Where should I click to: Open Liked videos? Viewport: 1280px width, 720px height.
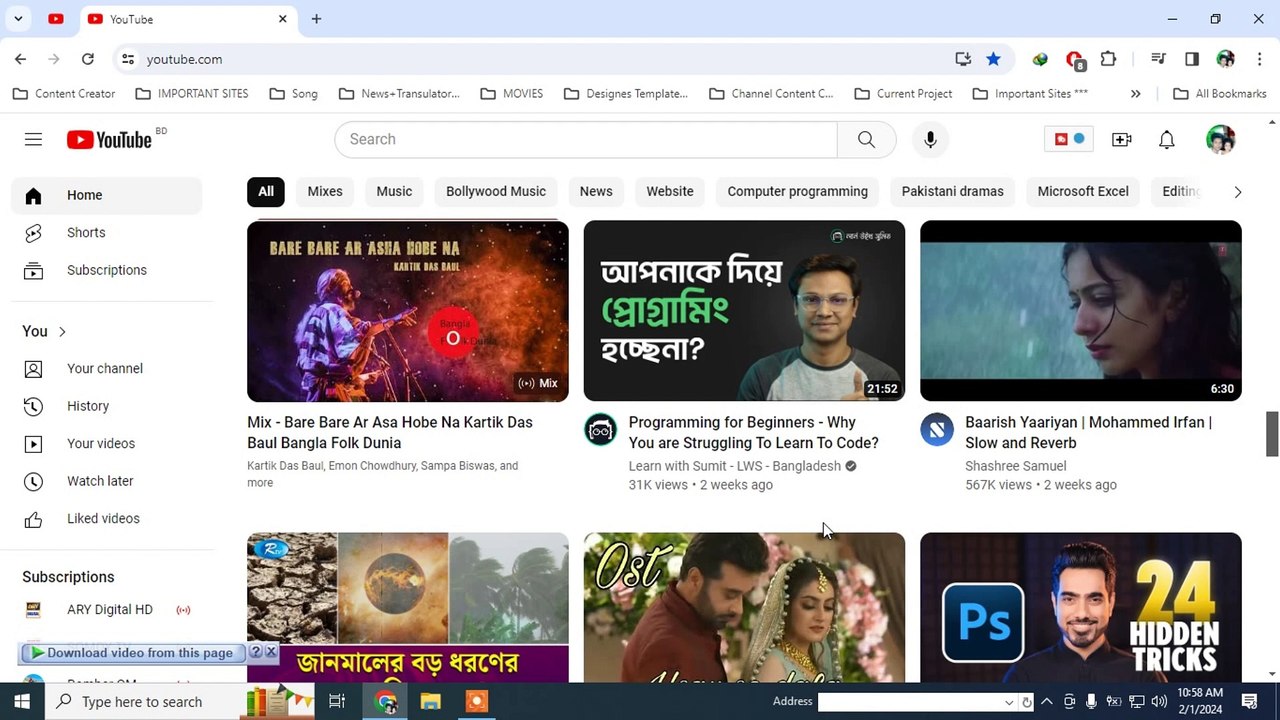coord(107,518)
